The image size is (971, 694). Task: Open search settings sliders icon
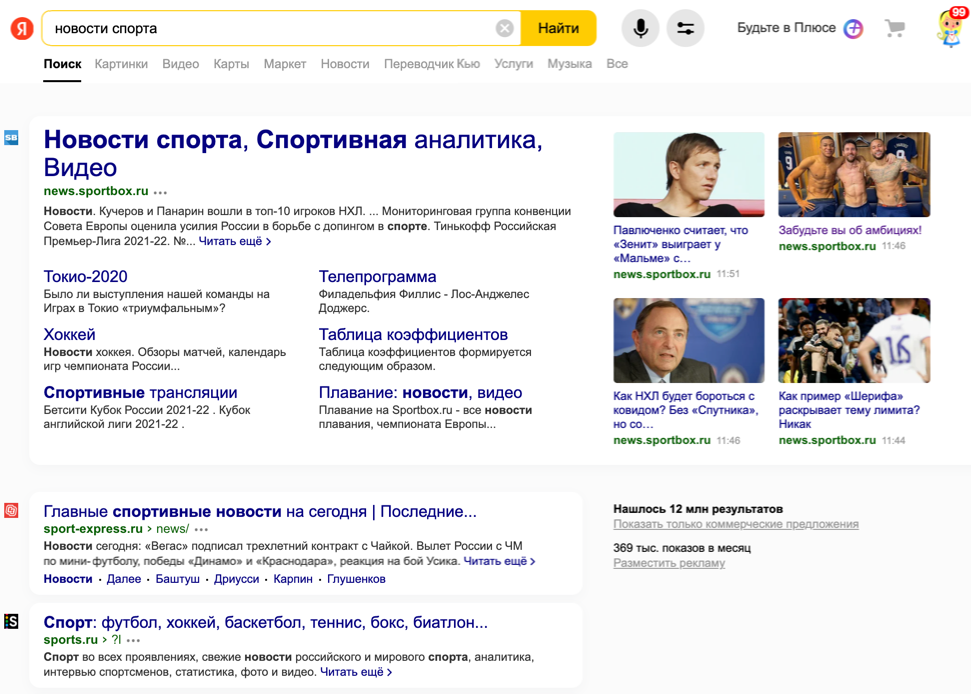[x=686, y=28]
